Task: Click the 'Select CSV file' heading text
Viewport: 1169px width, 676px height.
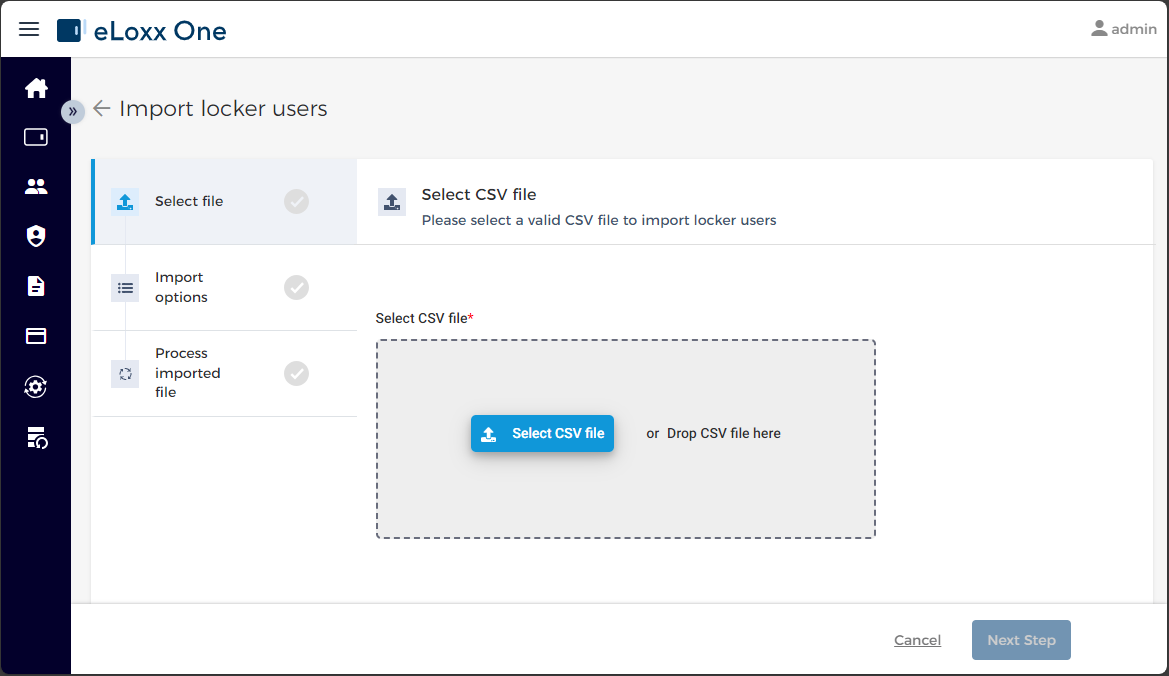Action: (x=479, y=195)
